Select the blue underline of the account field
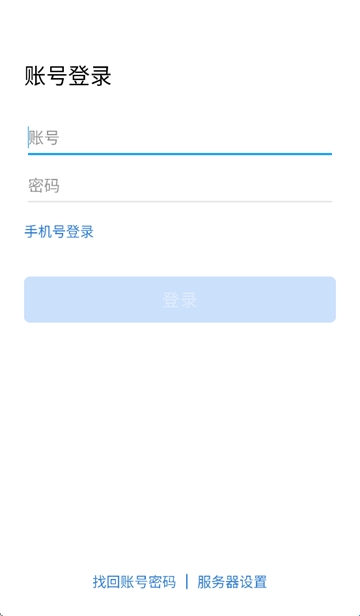The width and height of the screenshot is (360, 616). [x=180, y=154]
